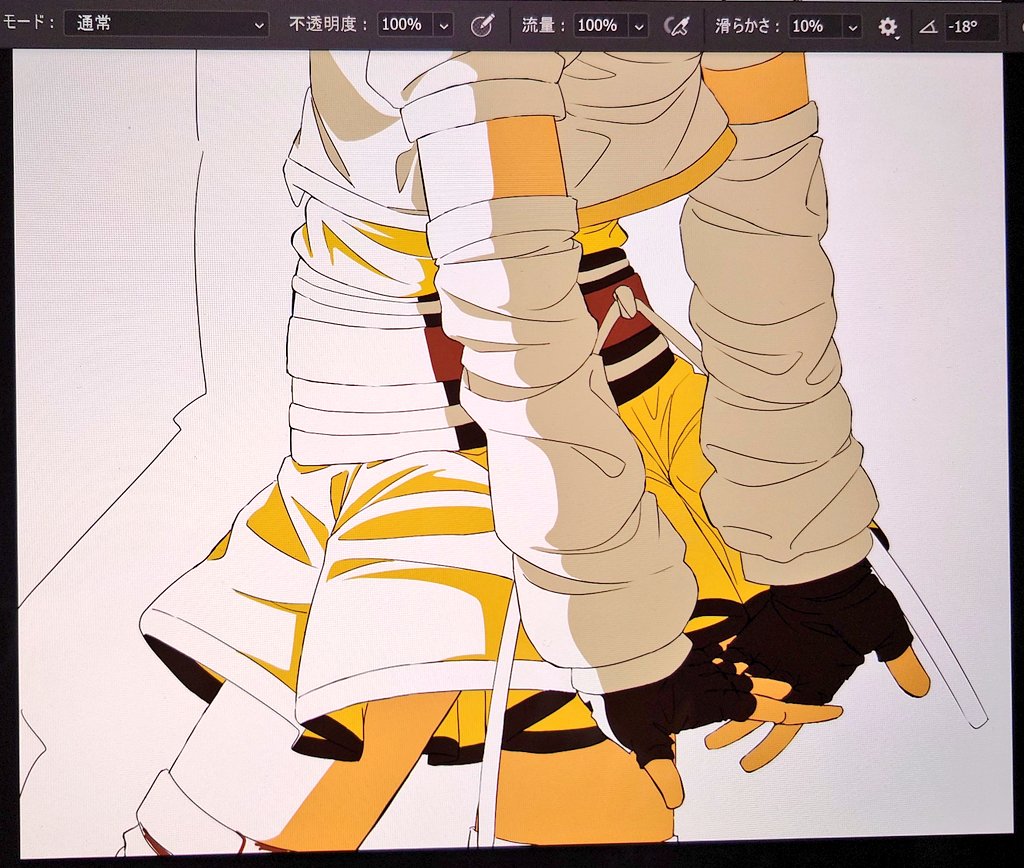The height and width of the screenshot is (868, 1024).
Task: Click the 流量 flow label
Action: tap(543, 25)
